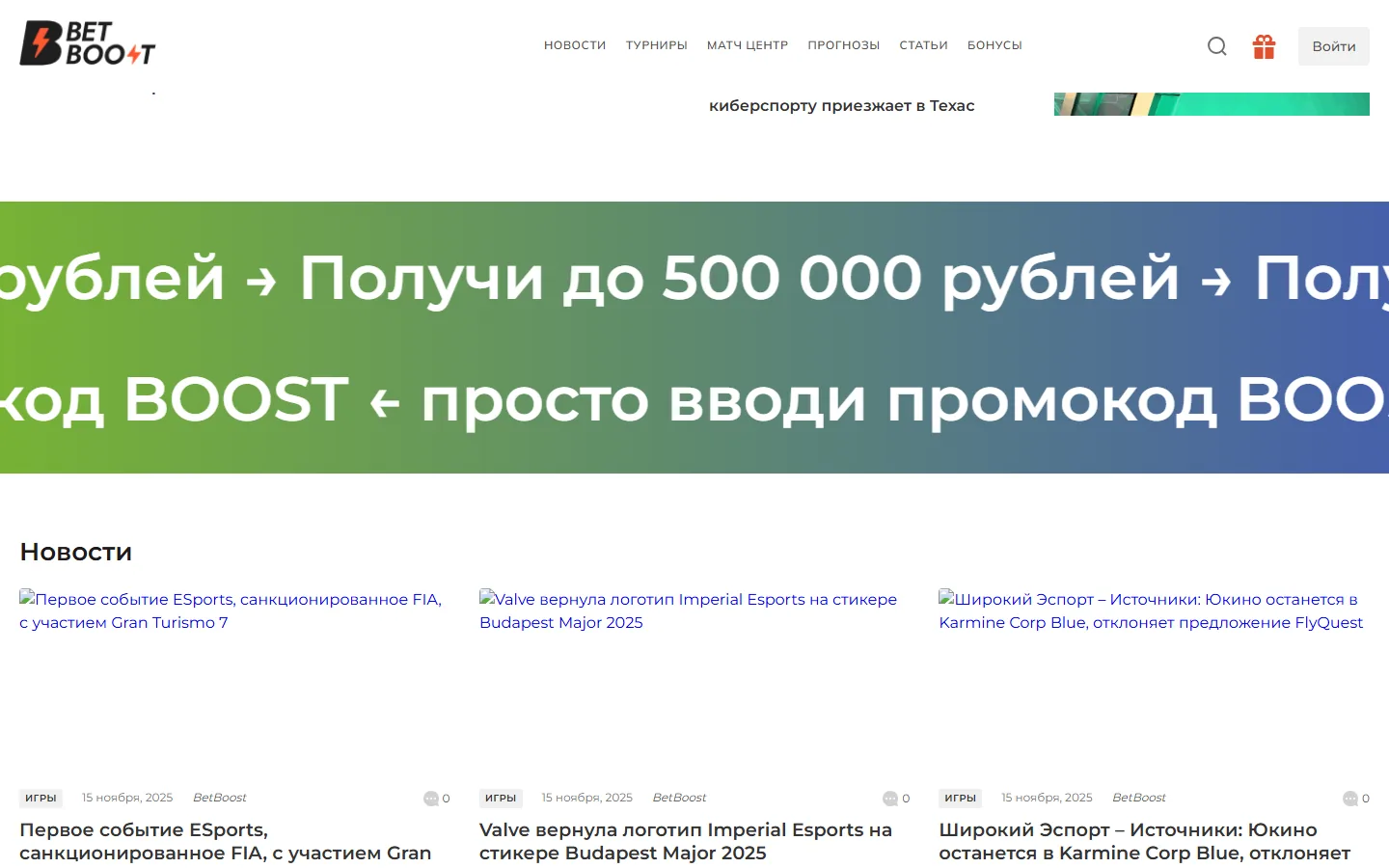
Task: Click comment bubble icon on Юкино article
Action: (1350, 799)
